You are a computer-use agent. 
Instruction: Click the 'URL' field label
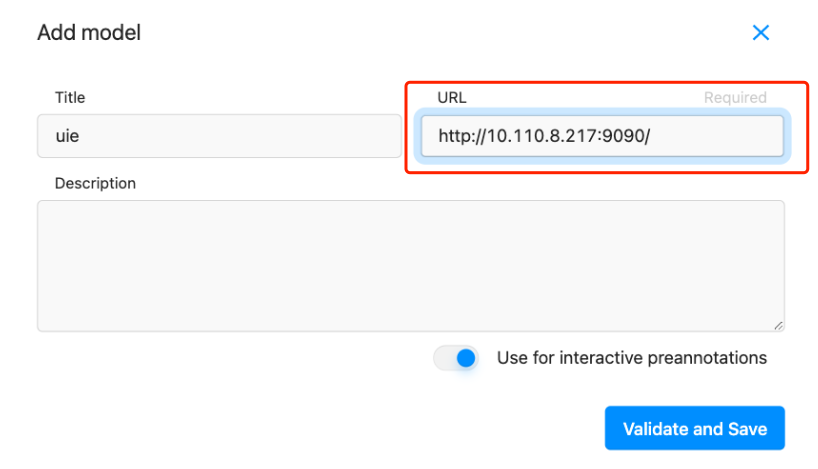pos(452,98)
